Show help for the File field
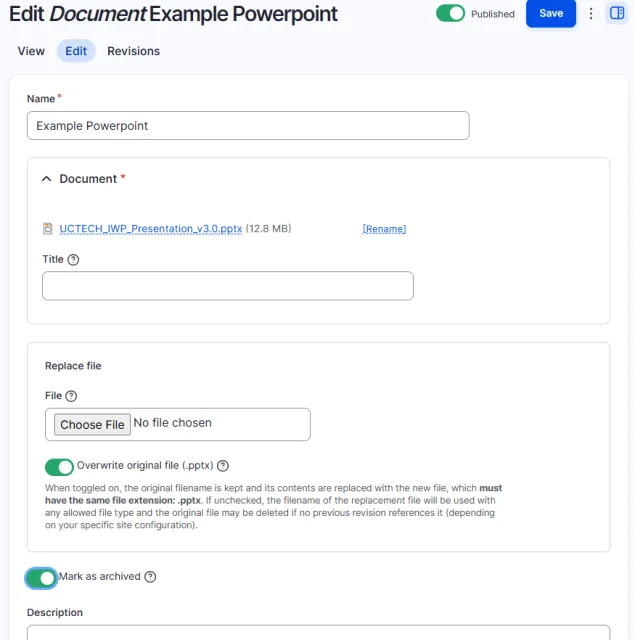This screenshot has width=635, height=640. [x=71, y=396]
